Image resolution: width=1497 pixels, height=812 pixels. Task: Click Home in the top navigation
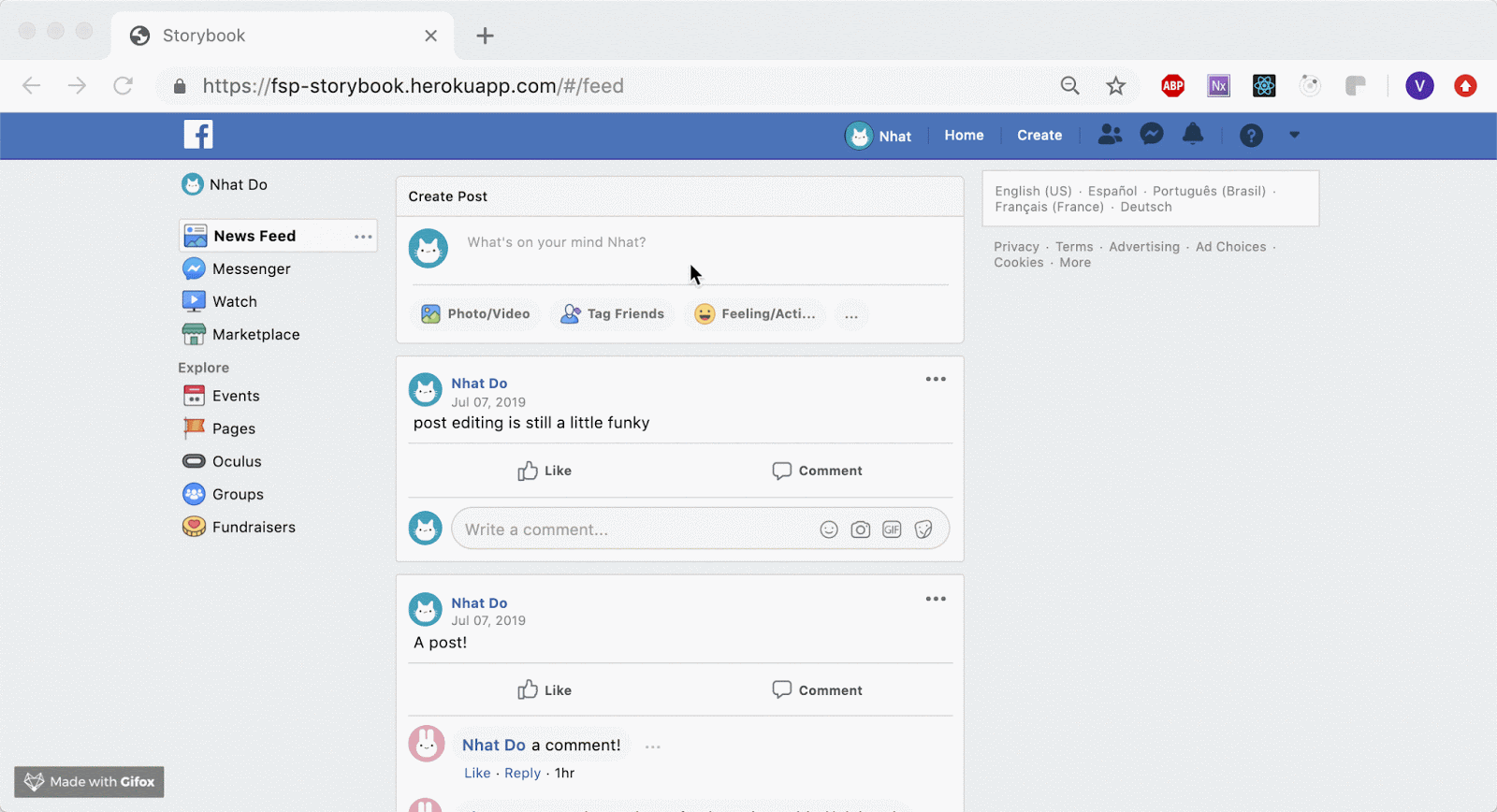[964, 136]
